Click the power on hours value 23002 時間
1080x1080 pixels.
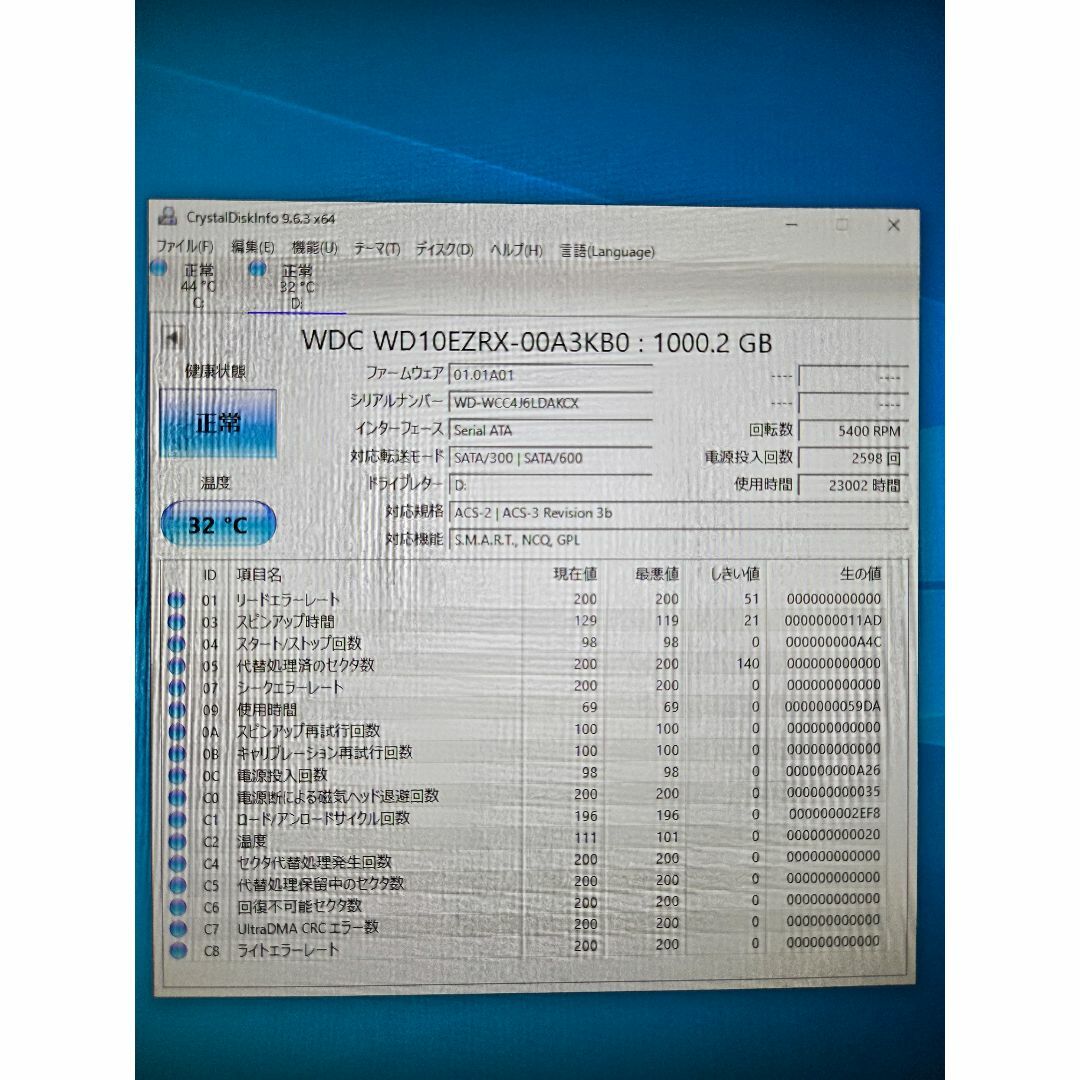[x=853, y=486]
